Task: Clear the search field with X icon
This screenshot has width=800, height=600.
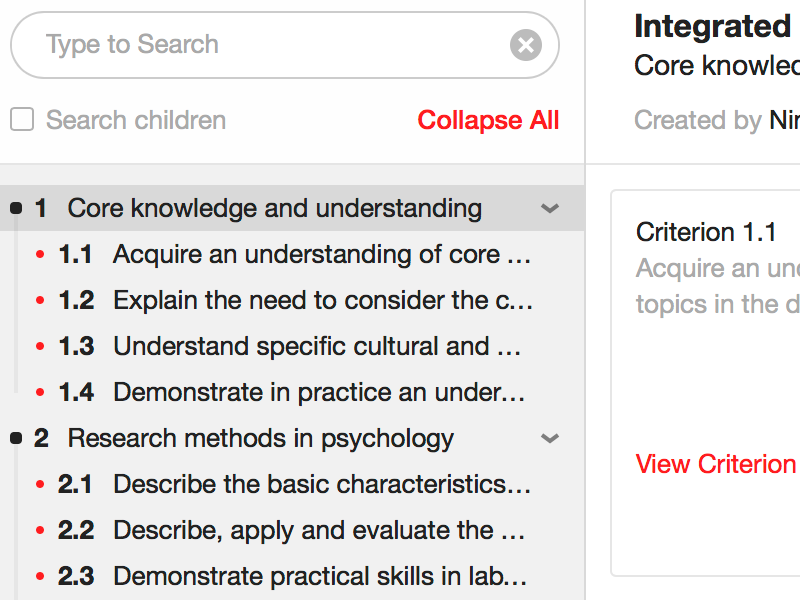Action: point(526,45)
